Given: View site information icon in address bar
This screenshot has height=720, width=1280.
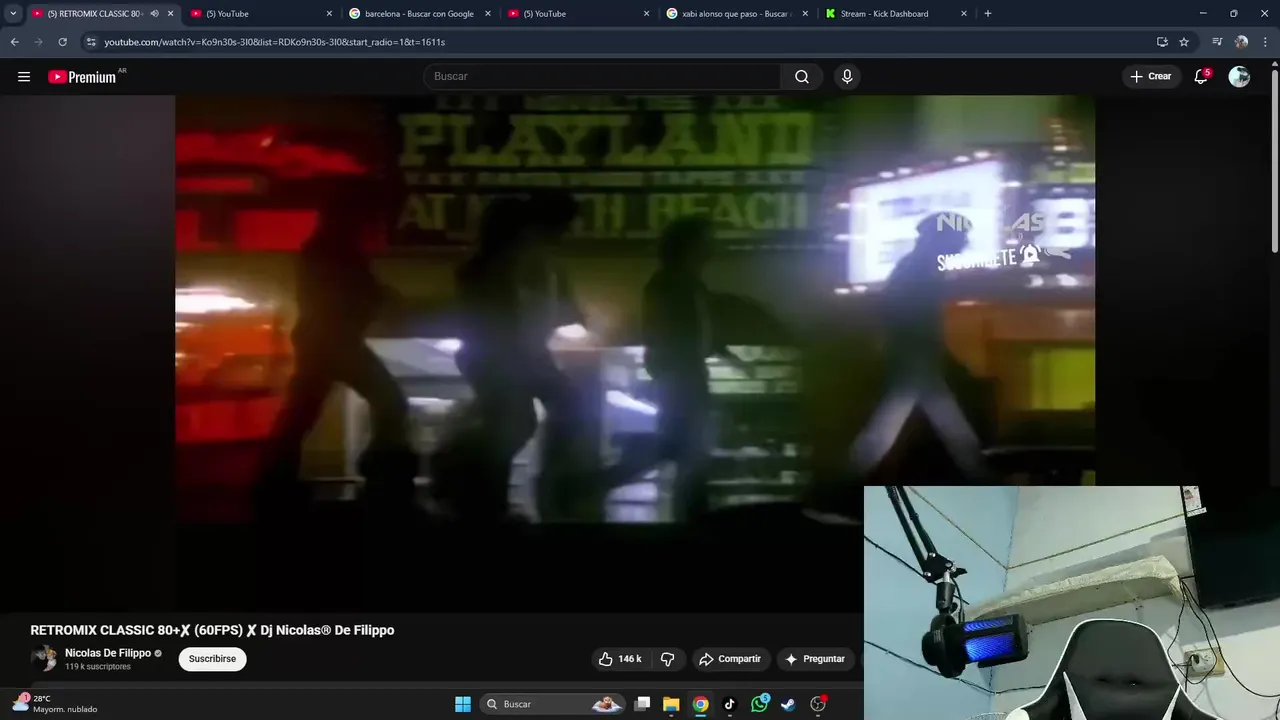Looking at the screenshot, I should (x=91, y=42).
